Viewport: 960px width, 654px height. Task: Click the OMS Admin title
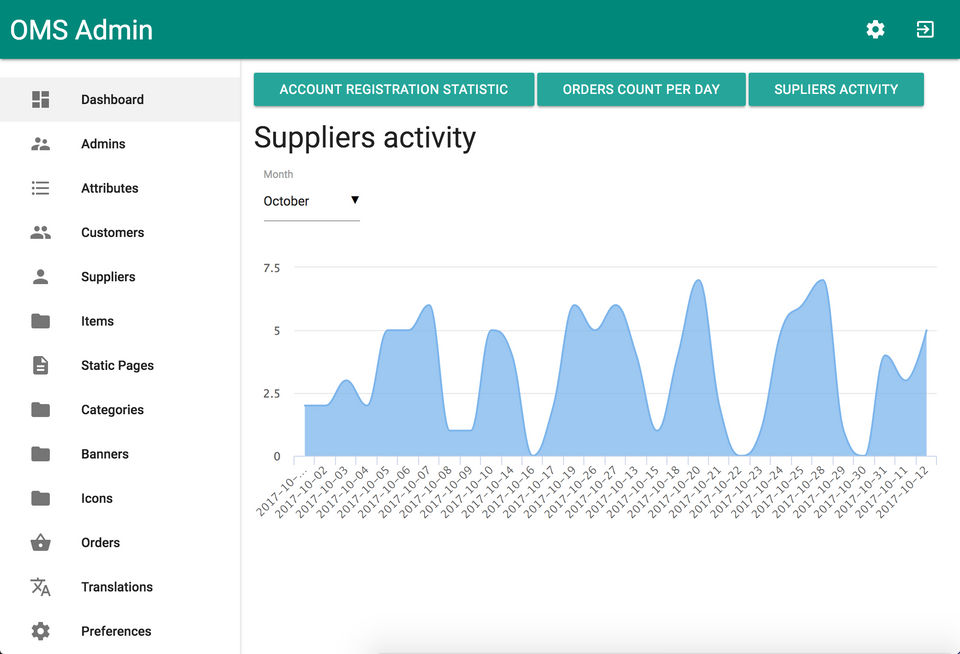tap(82, 30)
